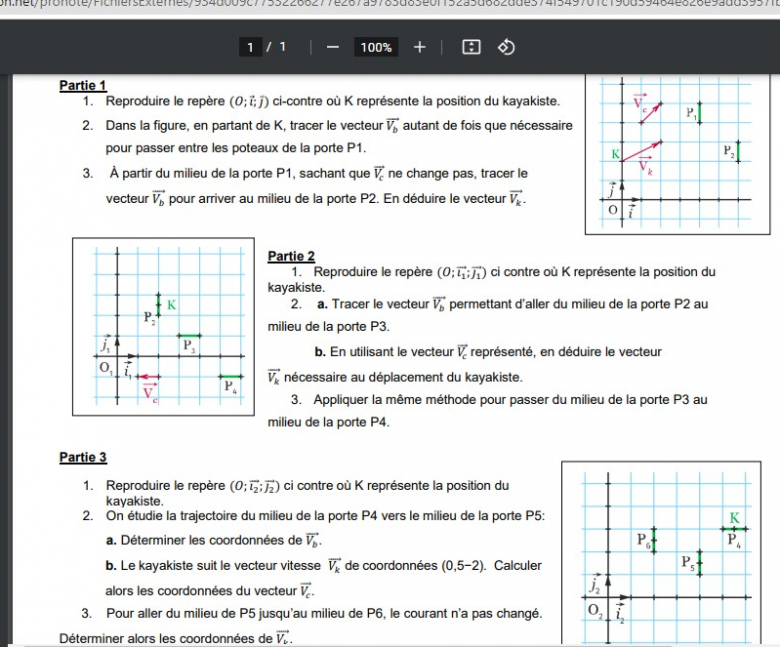Click text 'milieu de la porte P4.'

[x=328, y=422]
